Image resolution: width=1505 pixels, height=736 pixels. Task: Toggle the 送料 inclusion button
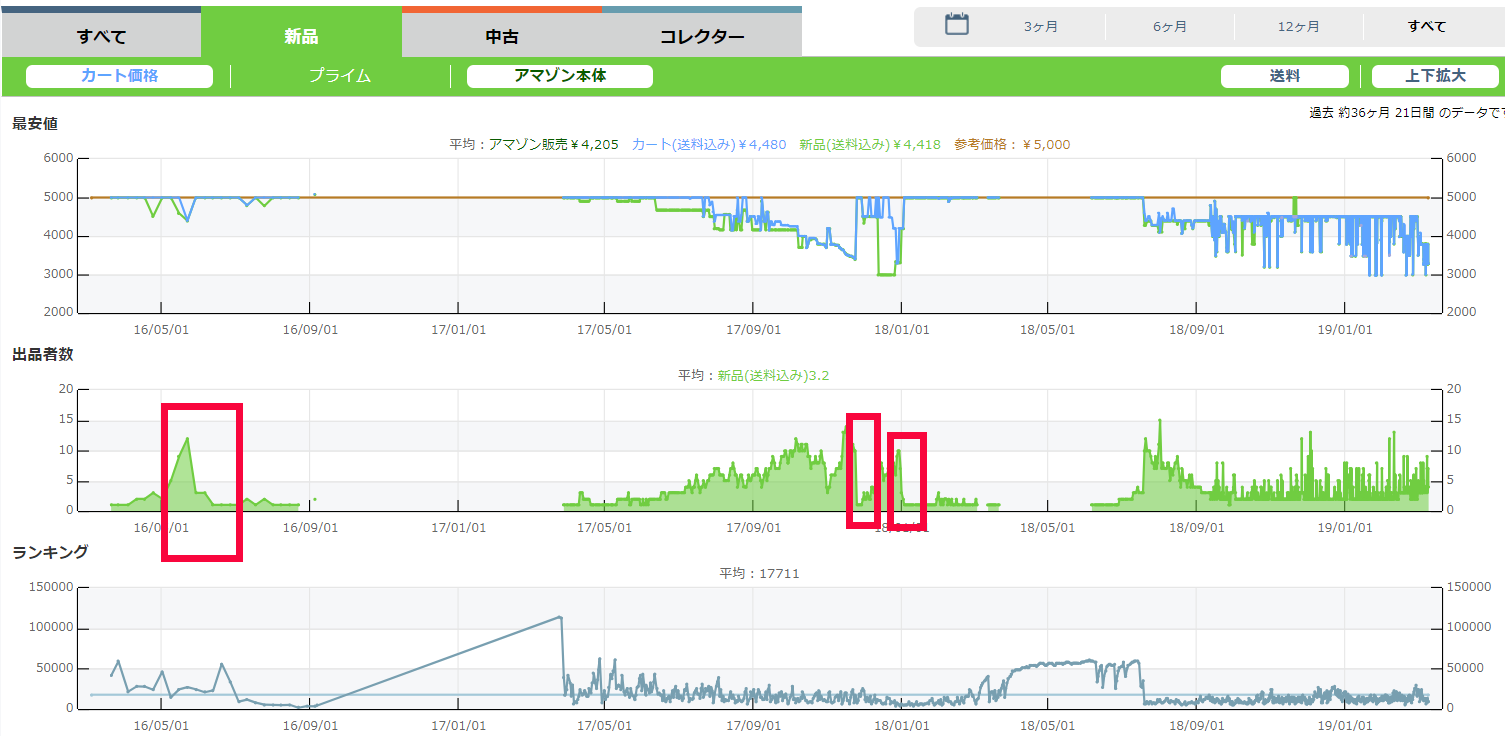[x=1284, y=76]
